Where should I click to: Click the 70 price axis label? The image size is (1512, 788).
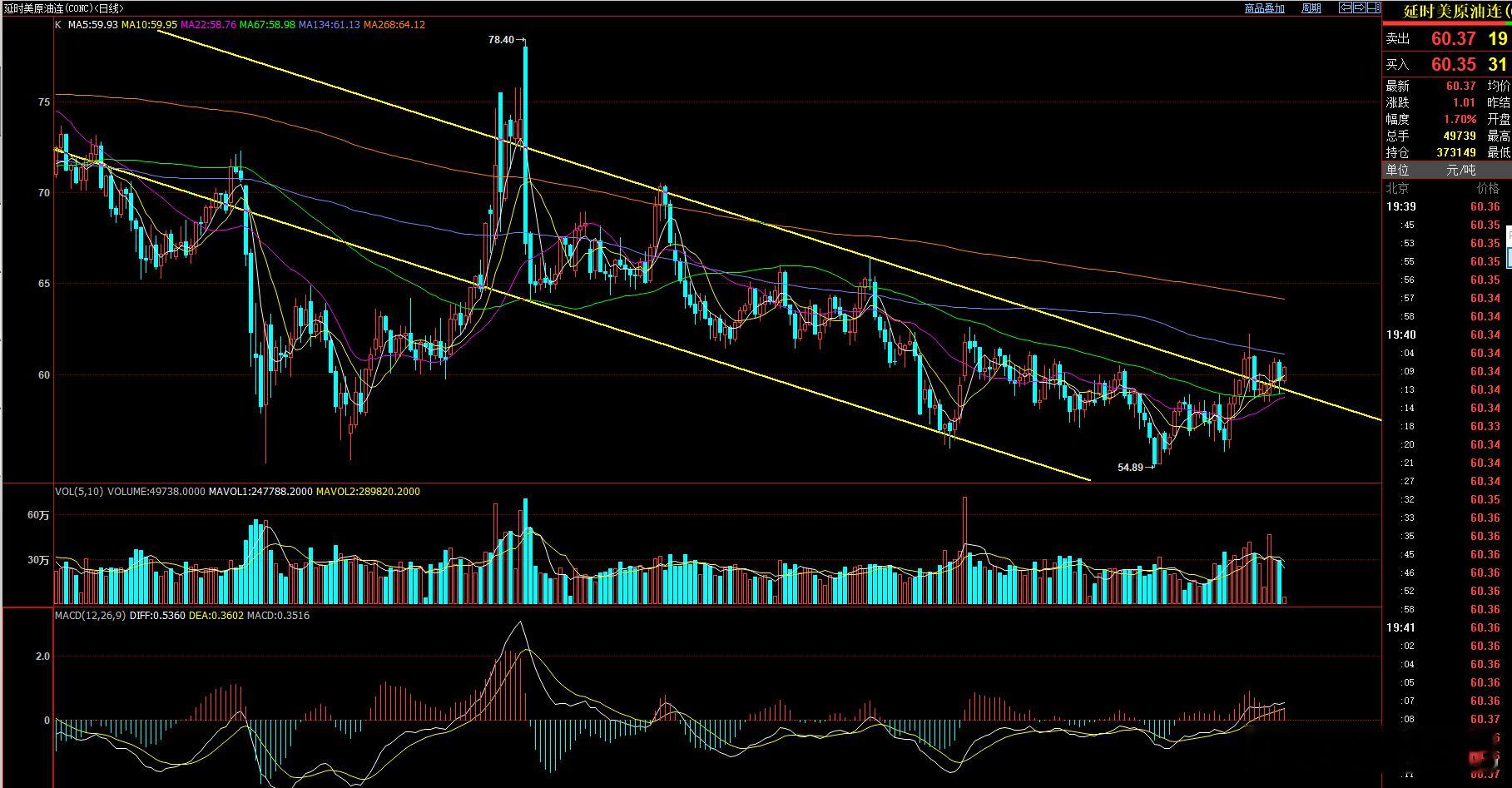44,193
